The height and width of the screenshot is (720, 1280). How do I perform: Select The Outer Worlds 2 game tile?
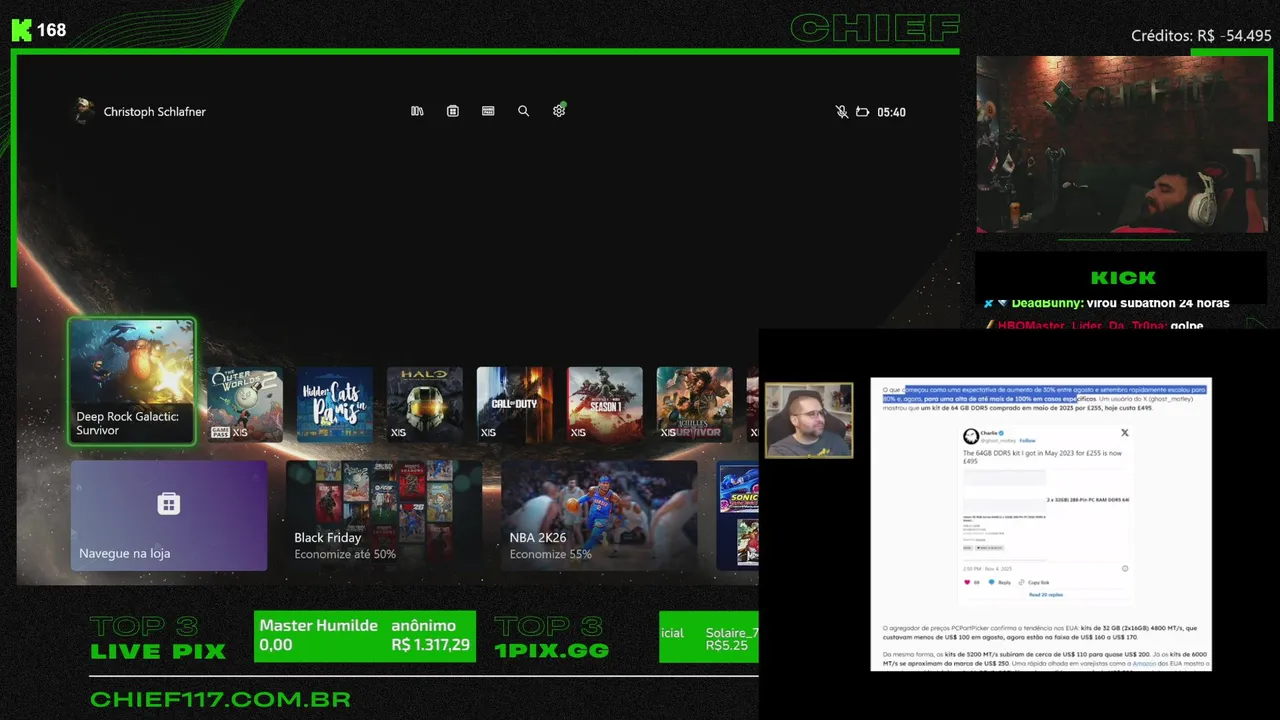(244, 404)
